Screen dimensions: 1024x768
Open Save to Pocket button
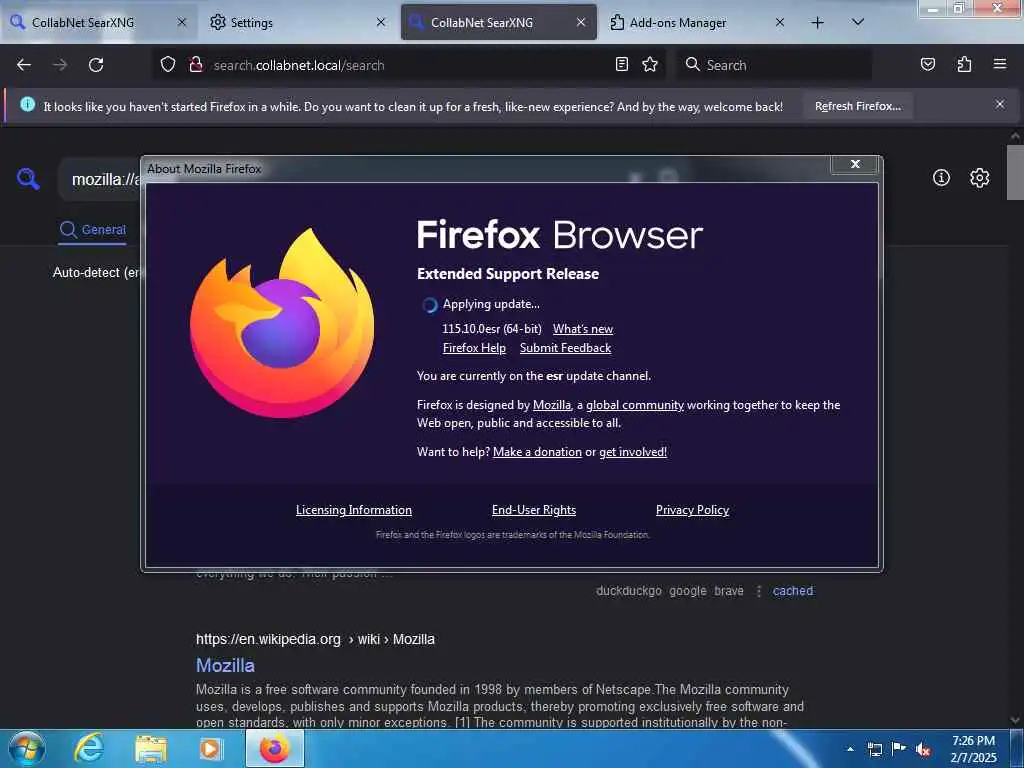tap(927, 64)
